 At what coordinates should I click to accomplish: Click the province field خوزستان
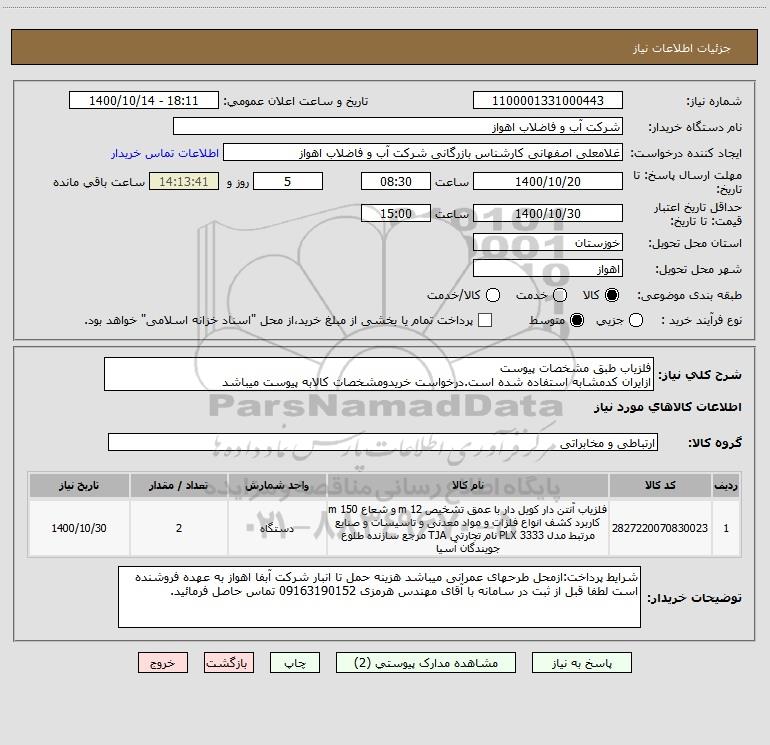pyautogui.click(x=548, y=242)
